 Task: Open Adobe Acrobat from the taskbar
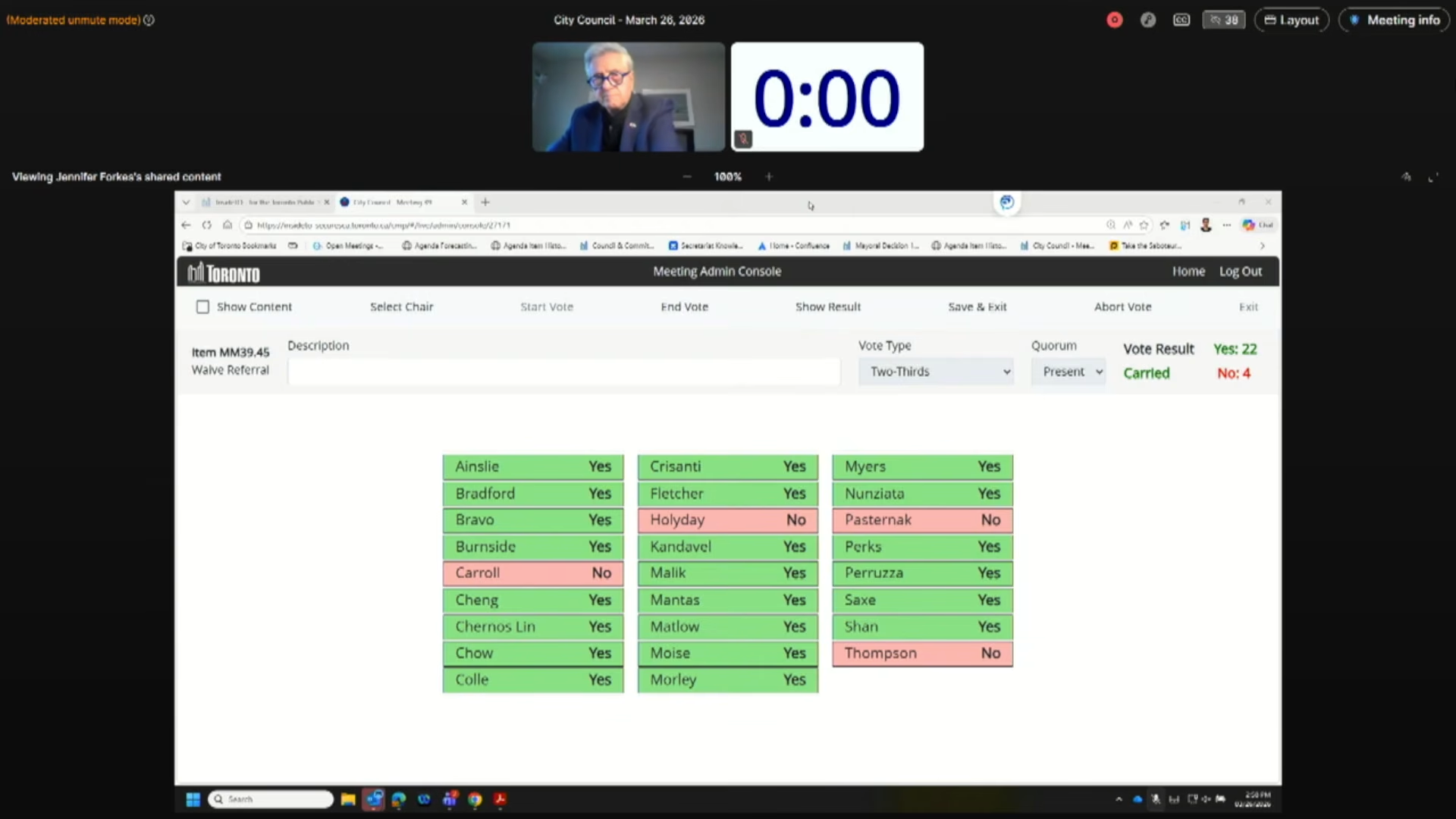pyautogui.click(x=500, y=799)
